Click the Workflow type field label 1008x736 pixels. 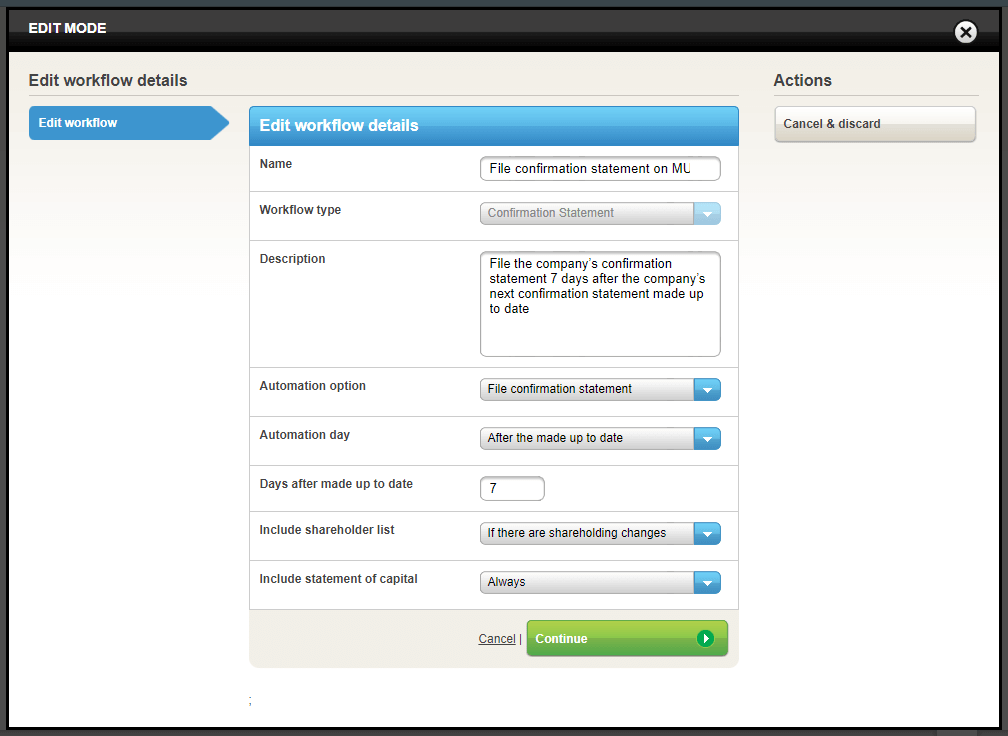coord(300,210)
